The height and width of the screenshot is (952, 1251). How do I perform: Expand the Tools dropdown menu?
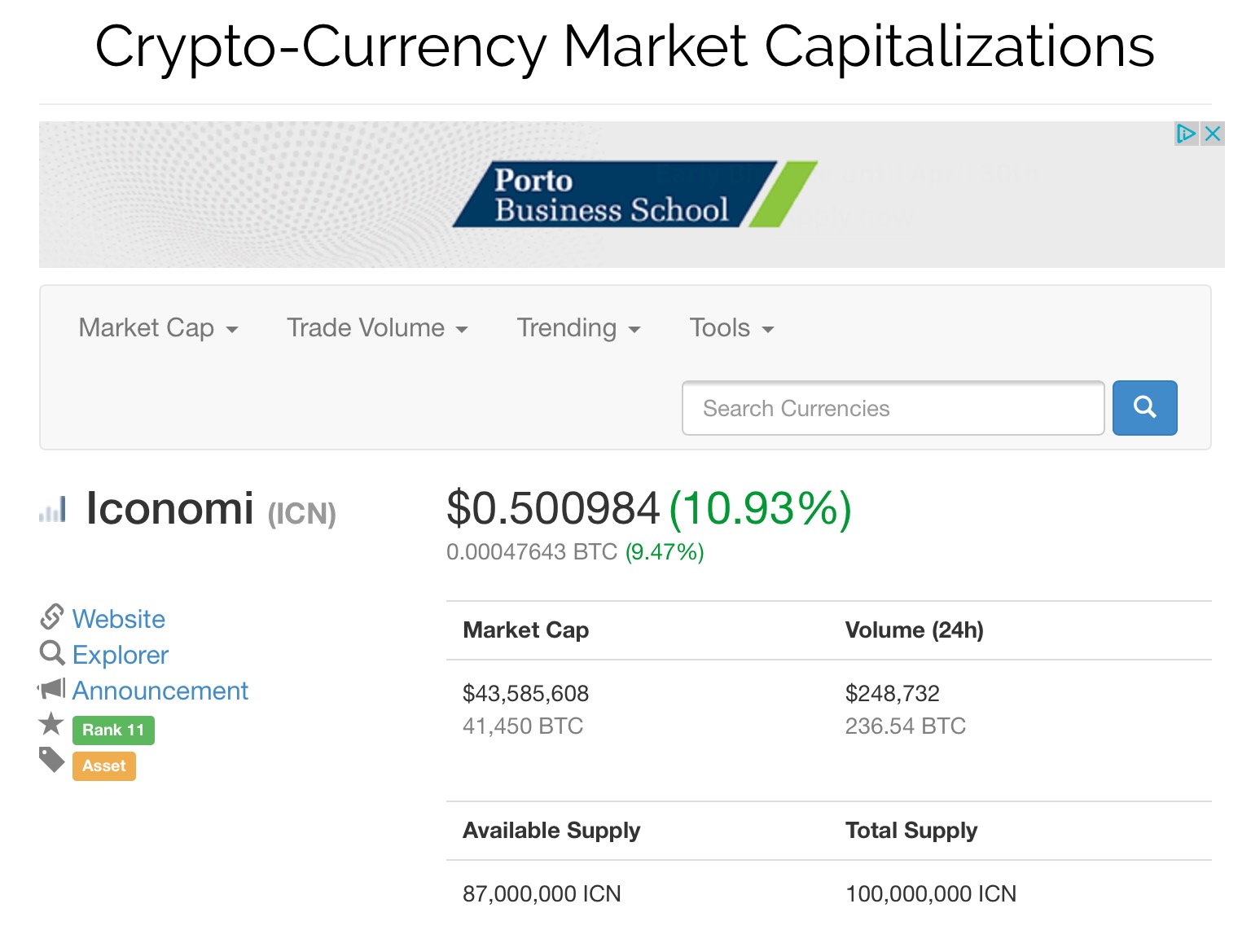pos(731,328)
